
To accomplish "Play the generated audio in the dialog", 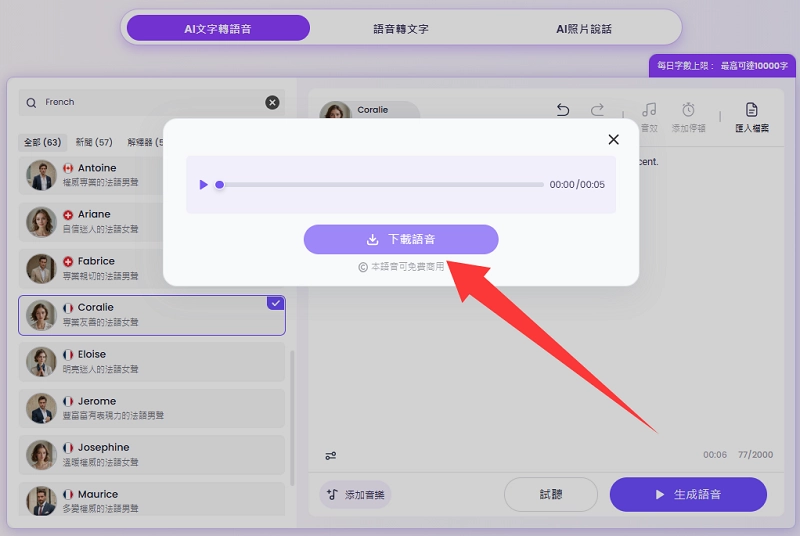I will (x=204, y=185).
